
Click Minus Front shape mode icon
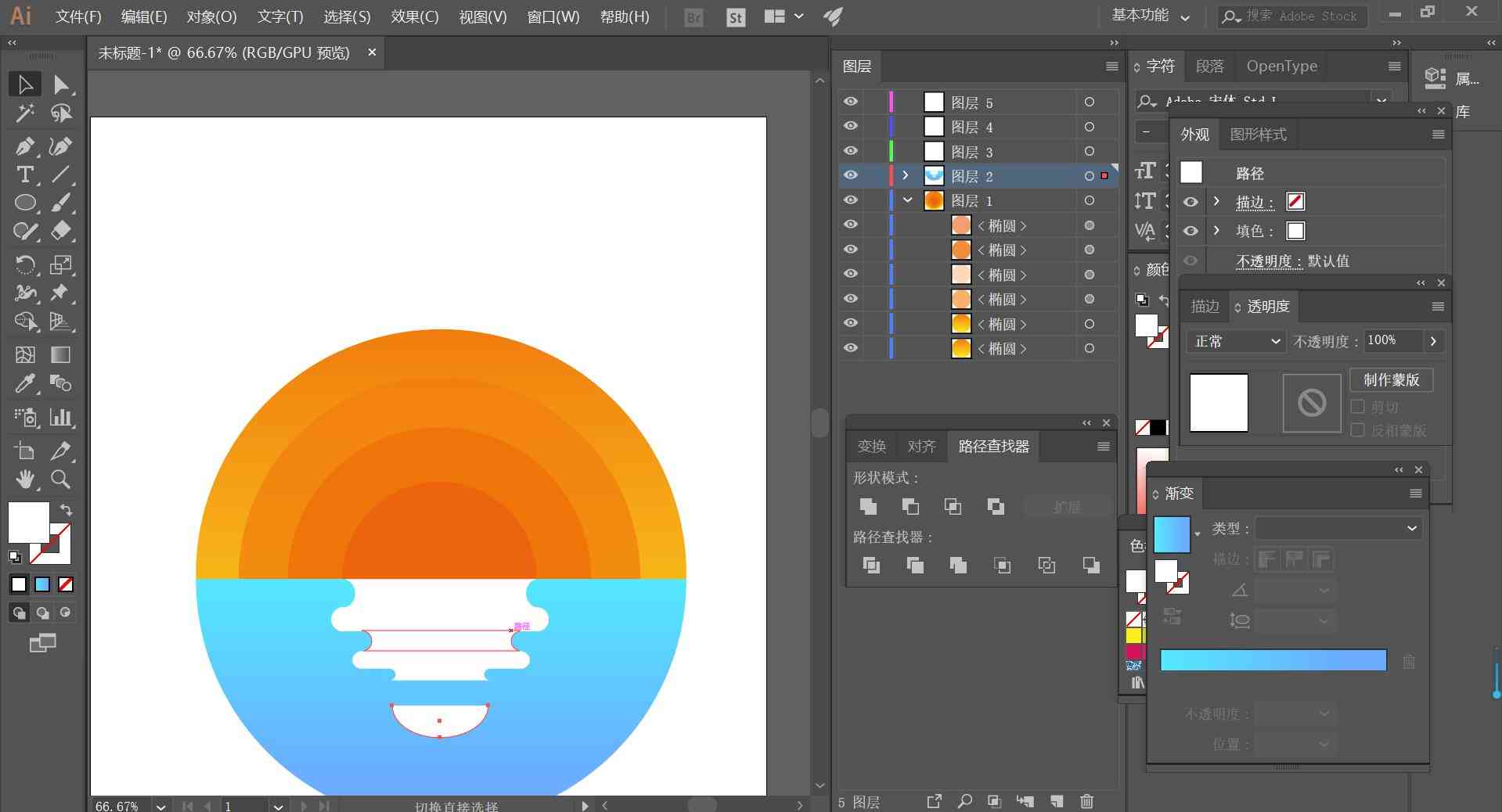tap(910, 506)
